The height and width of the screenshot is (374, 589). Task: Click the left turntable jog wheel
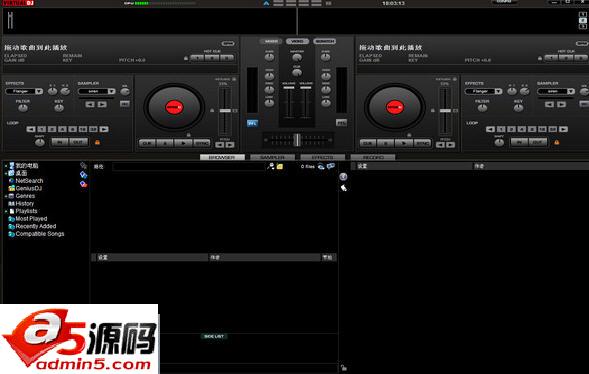tap(174, 107)
